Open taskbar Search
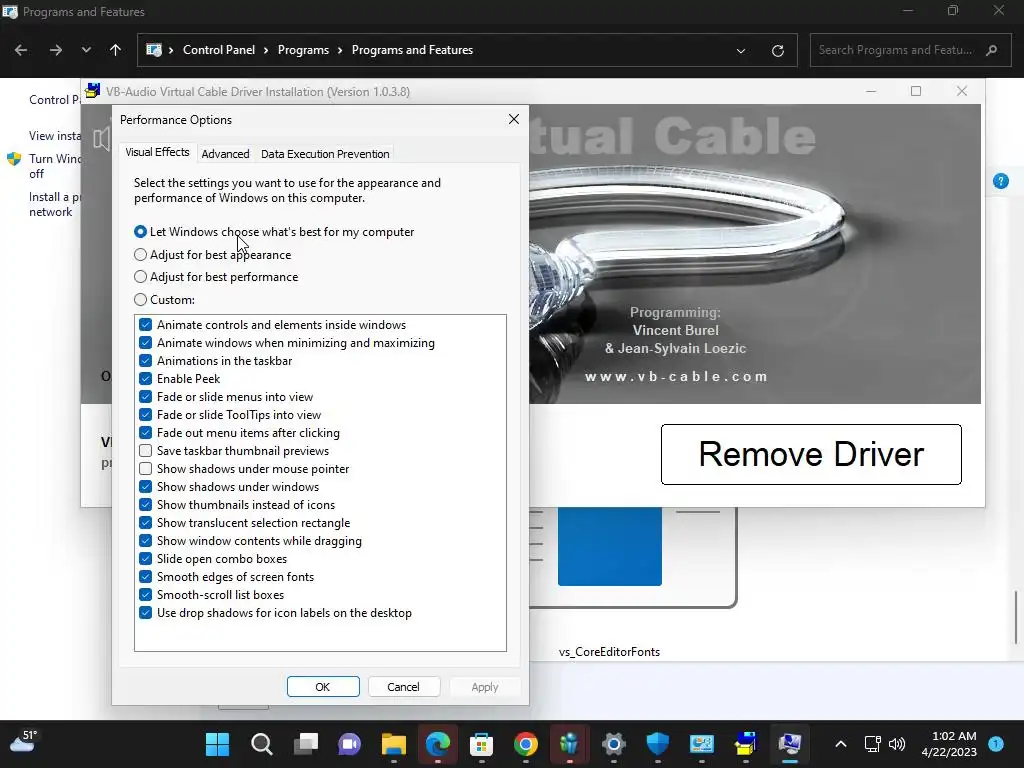1024x768 pixels. click(x=261, y=744)
